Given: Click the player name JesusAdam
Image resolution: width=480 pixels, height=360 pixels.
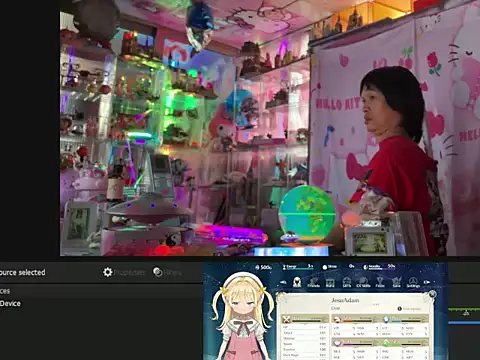Looking at the screenshot, I should pyautogui.click(x=345, y=300).
